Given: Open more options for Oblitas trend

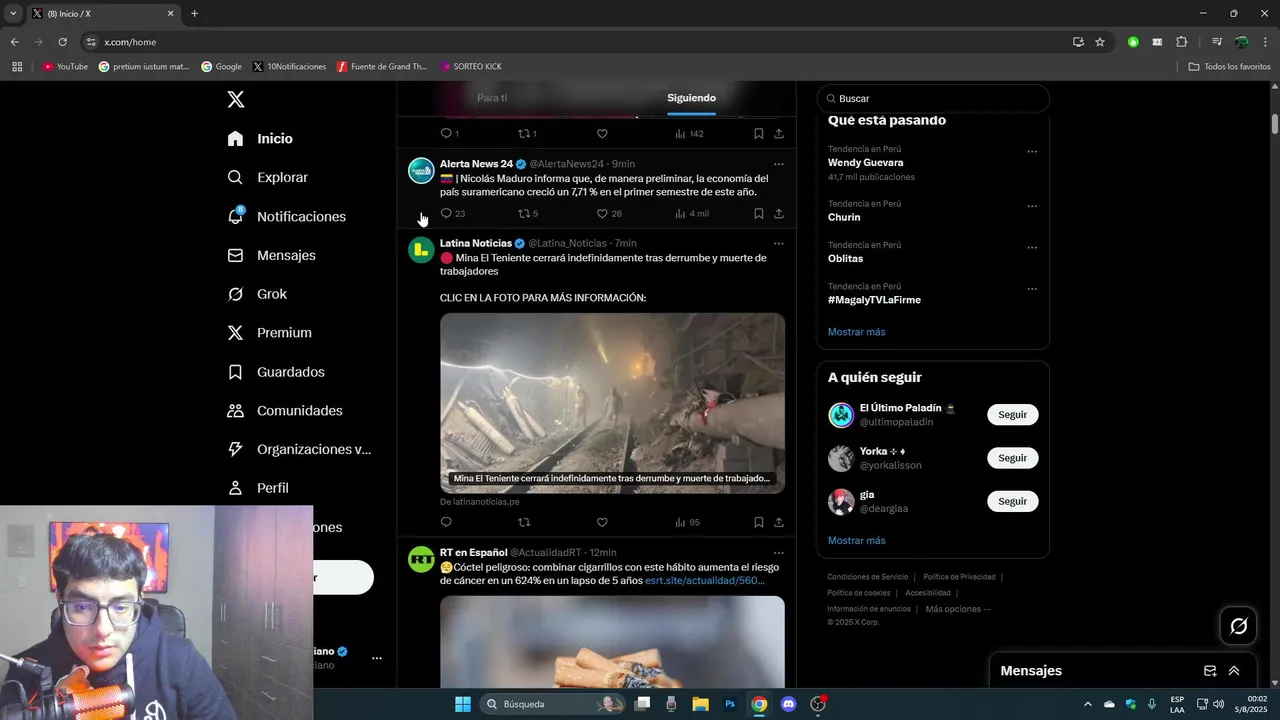Looking at the screenshot, I should [1032, 248].
